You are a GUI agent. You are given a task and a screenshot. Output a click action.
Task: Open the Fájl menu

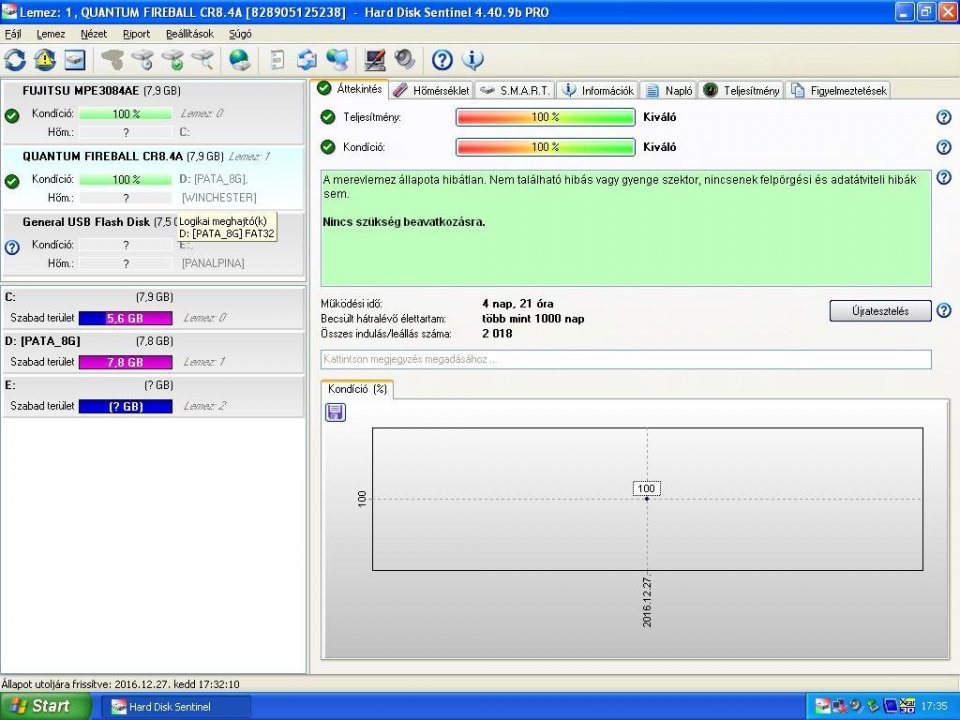point(13,34)
